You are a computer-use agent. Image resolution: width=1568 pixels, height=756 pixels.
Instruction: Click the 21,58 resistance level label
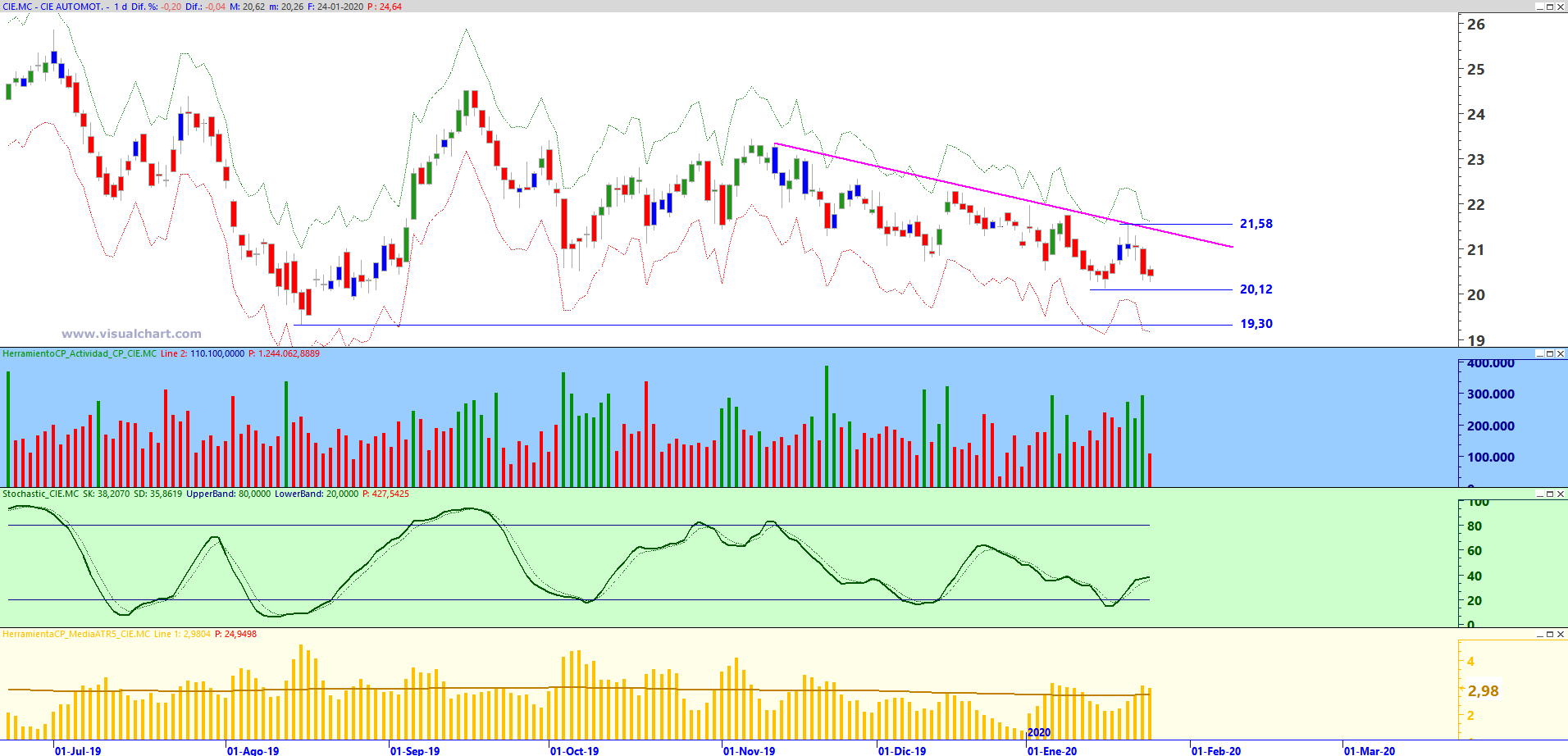1256,224
